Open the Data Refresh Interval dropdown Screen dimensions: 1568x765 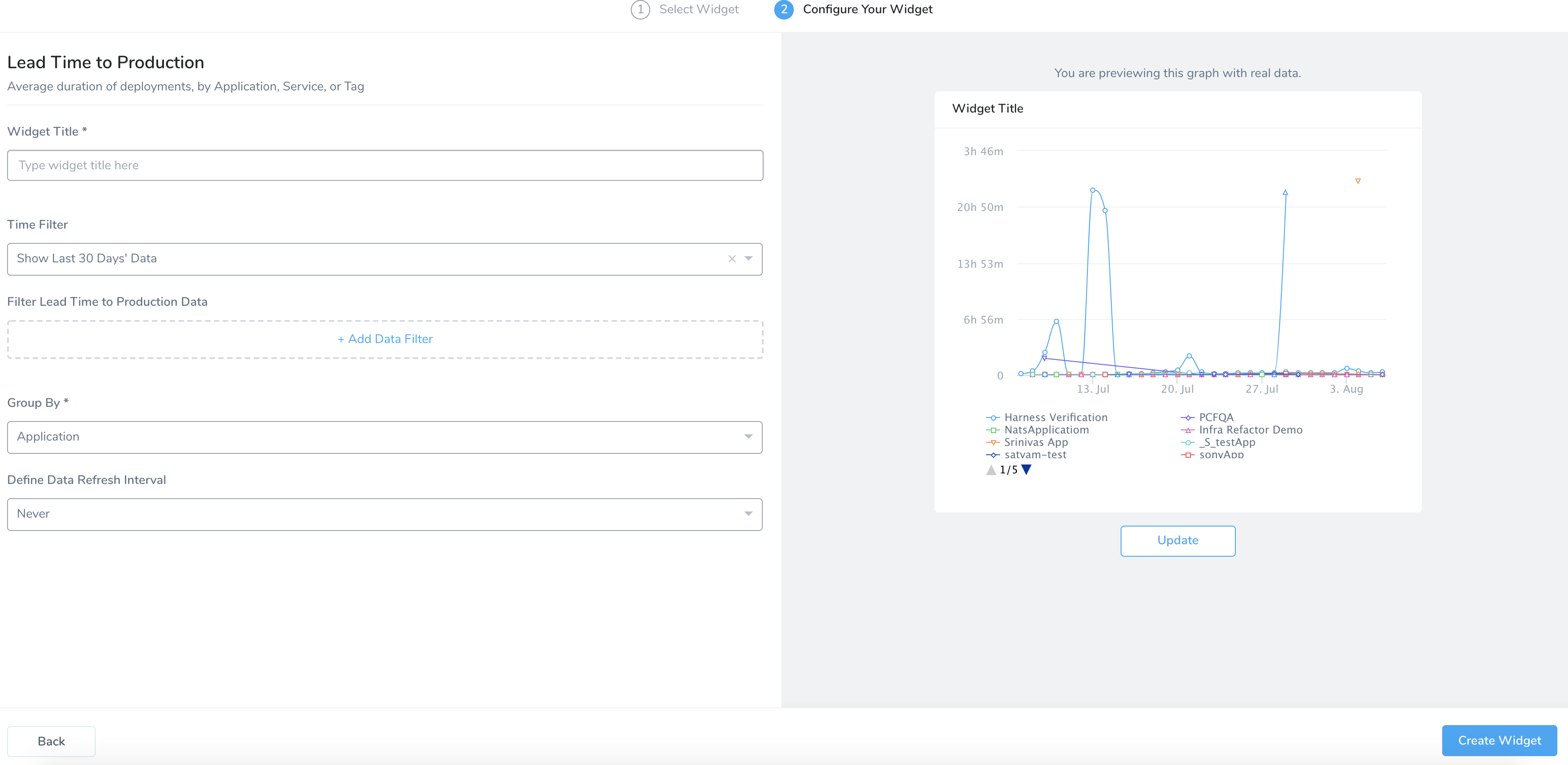(x=385, y=515)
